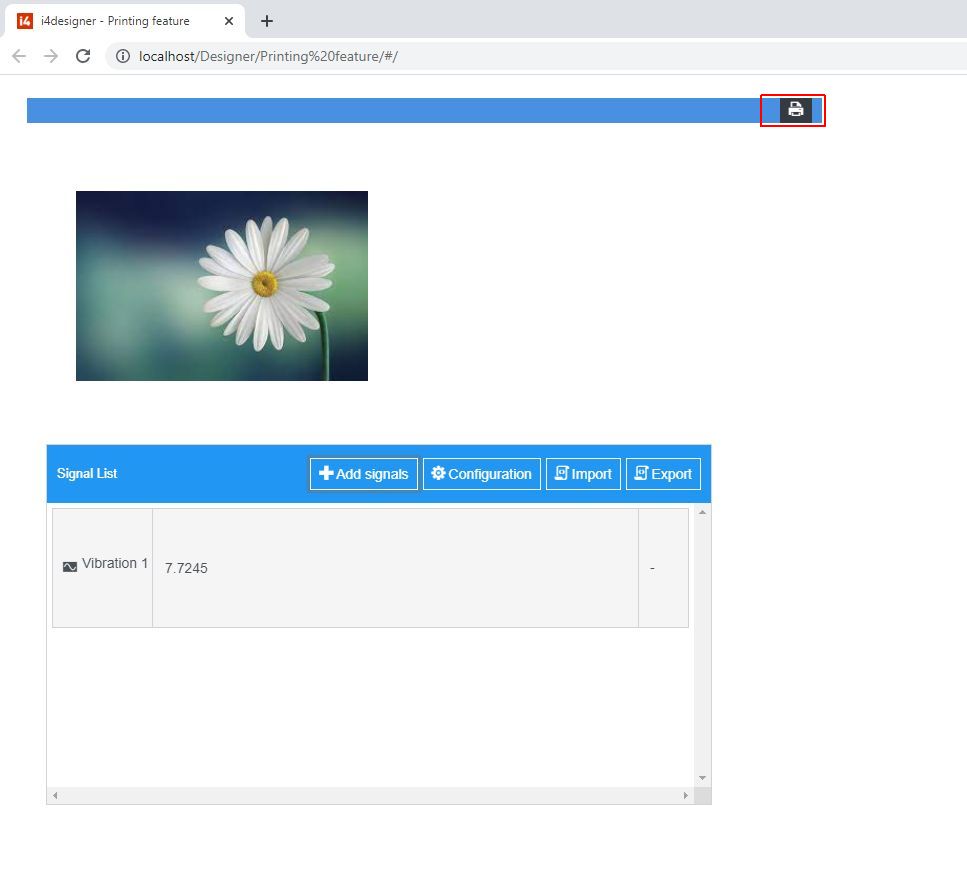Click the printer icon button

[796, 110]
